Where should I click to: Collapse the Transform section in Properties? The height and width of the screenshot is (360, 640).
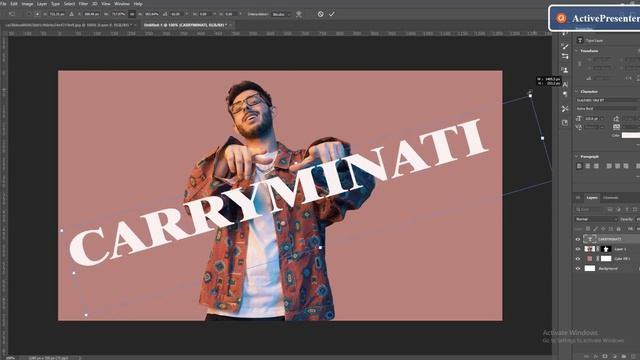tap(576, 51)
